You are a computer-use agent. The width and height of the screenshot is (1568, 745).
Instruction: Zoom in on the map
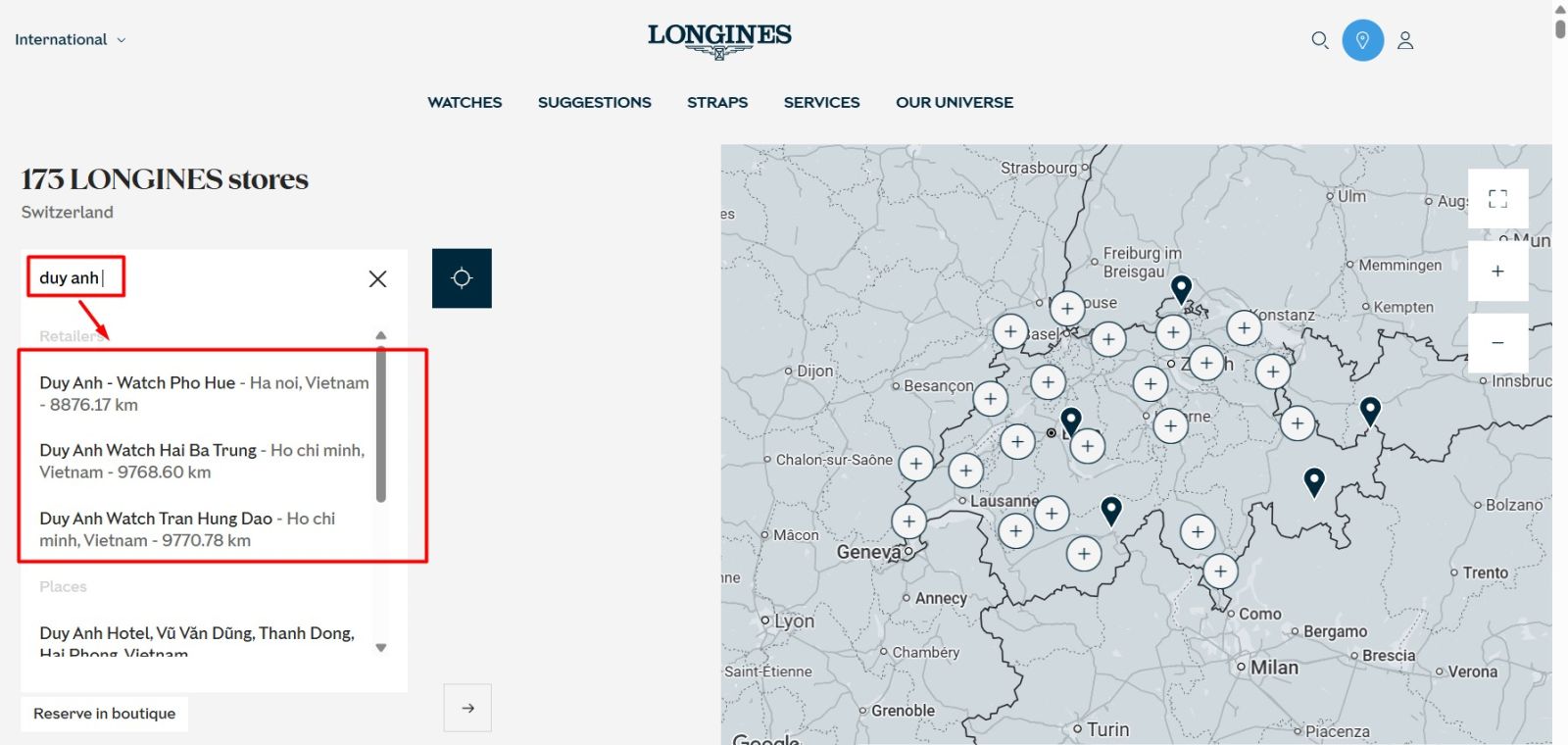tap(1497, 272)
